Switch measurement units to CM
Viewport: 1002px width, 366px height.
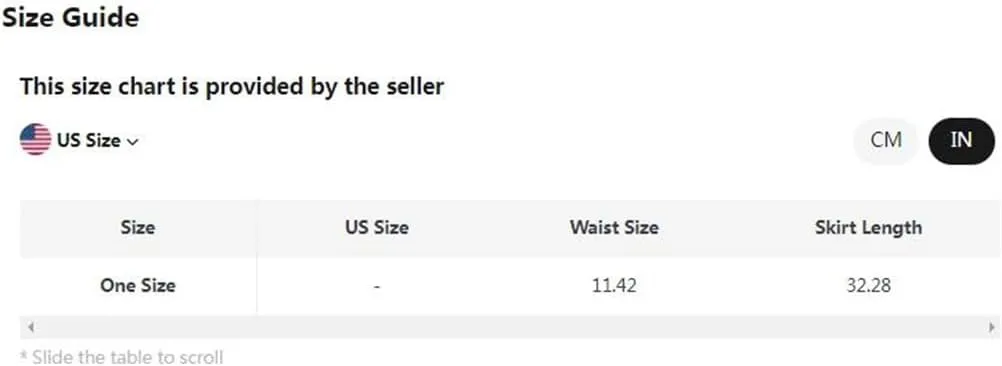click(886, 141)
